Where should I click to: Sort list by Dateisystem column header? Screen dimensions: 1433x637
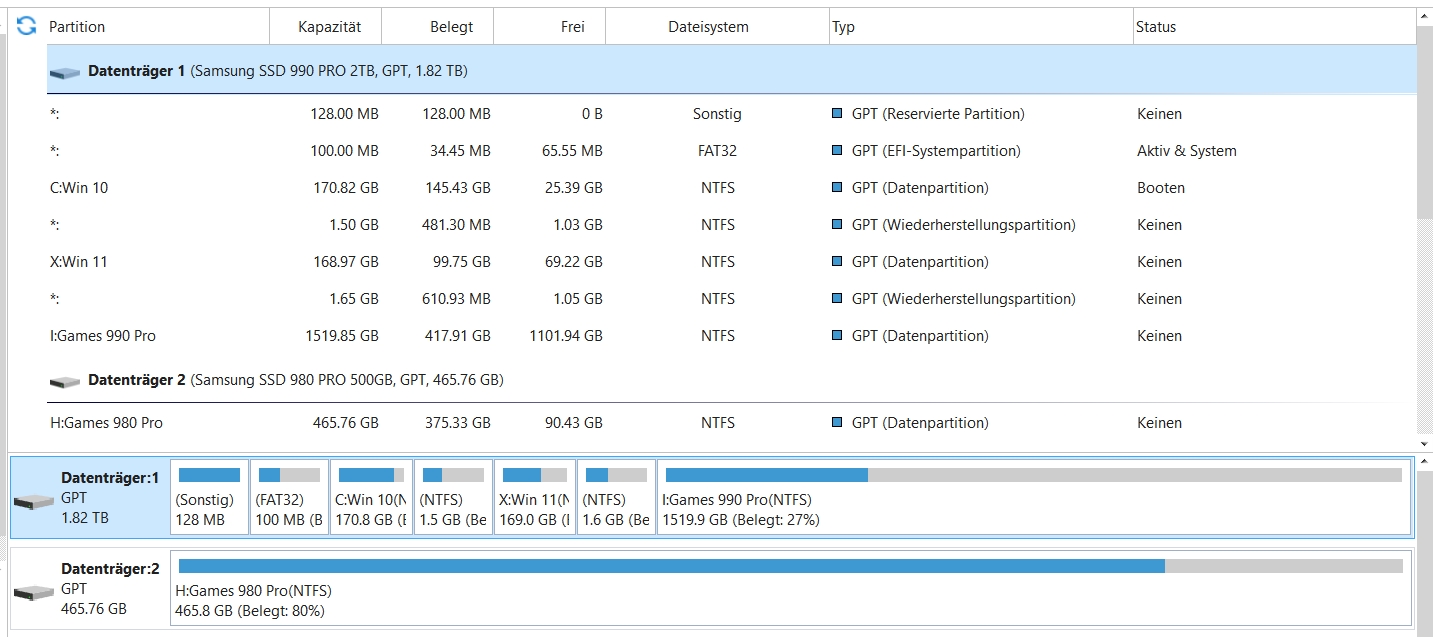(717, 27)
